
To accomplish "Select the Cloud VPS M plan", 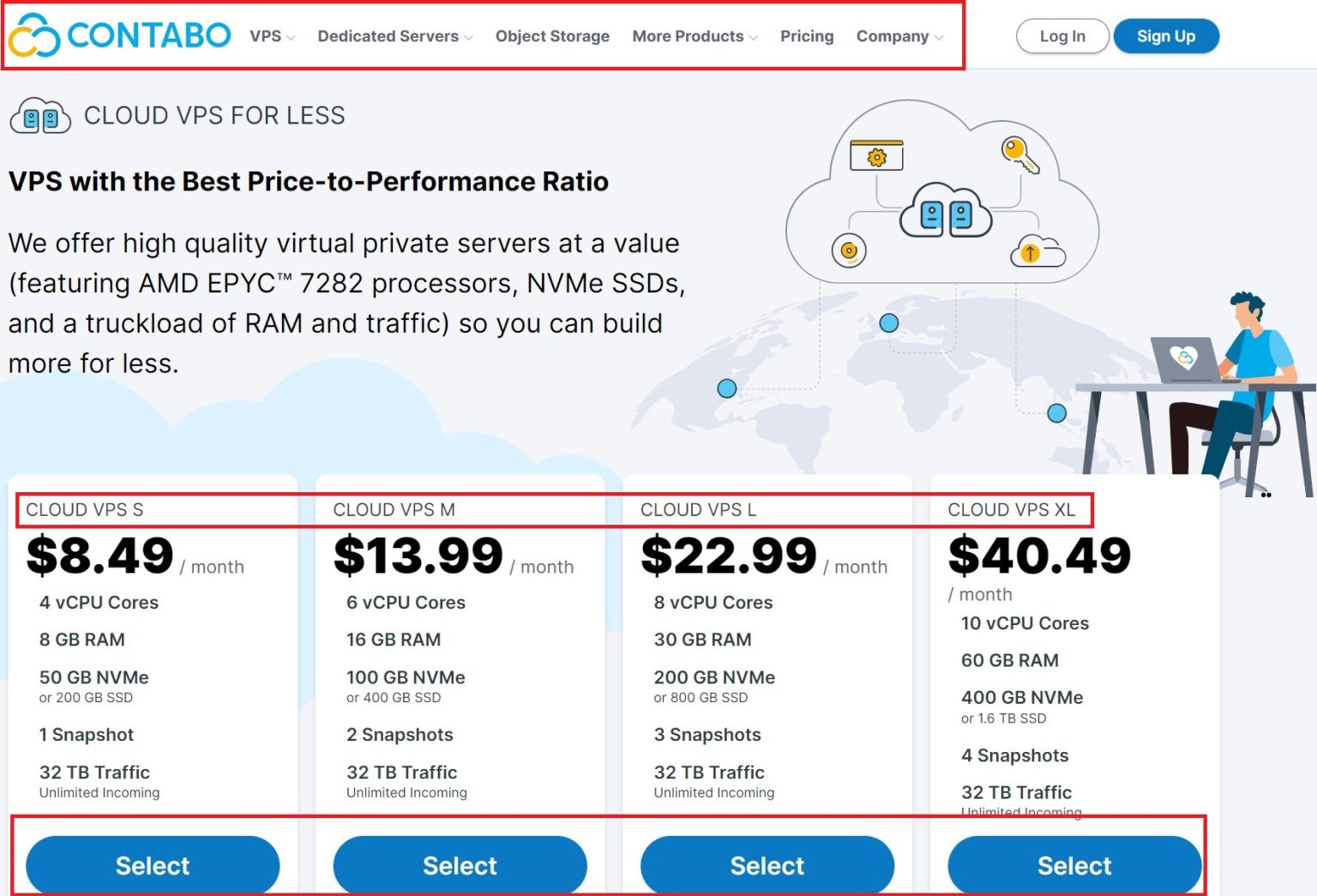I will 460,865.
